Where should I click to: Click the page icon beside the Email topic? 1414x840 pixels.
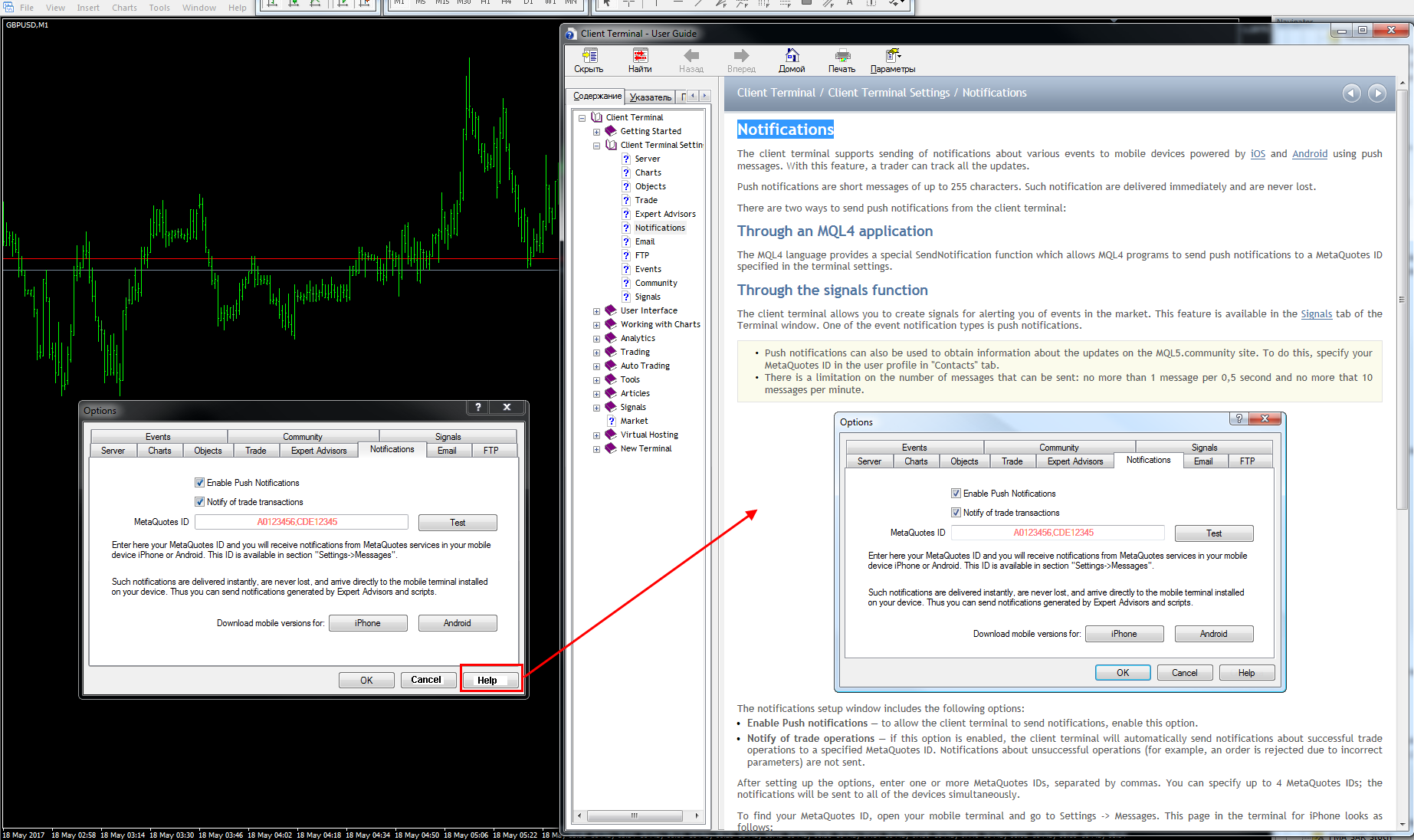pos(626,241)
